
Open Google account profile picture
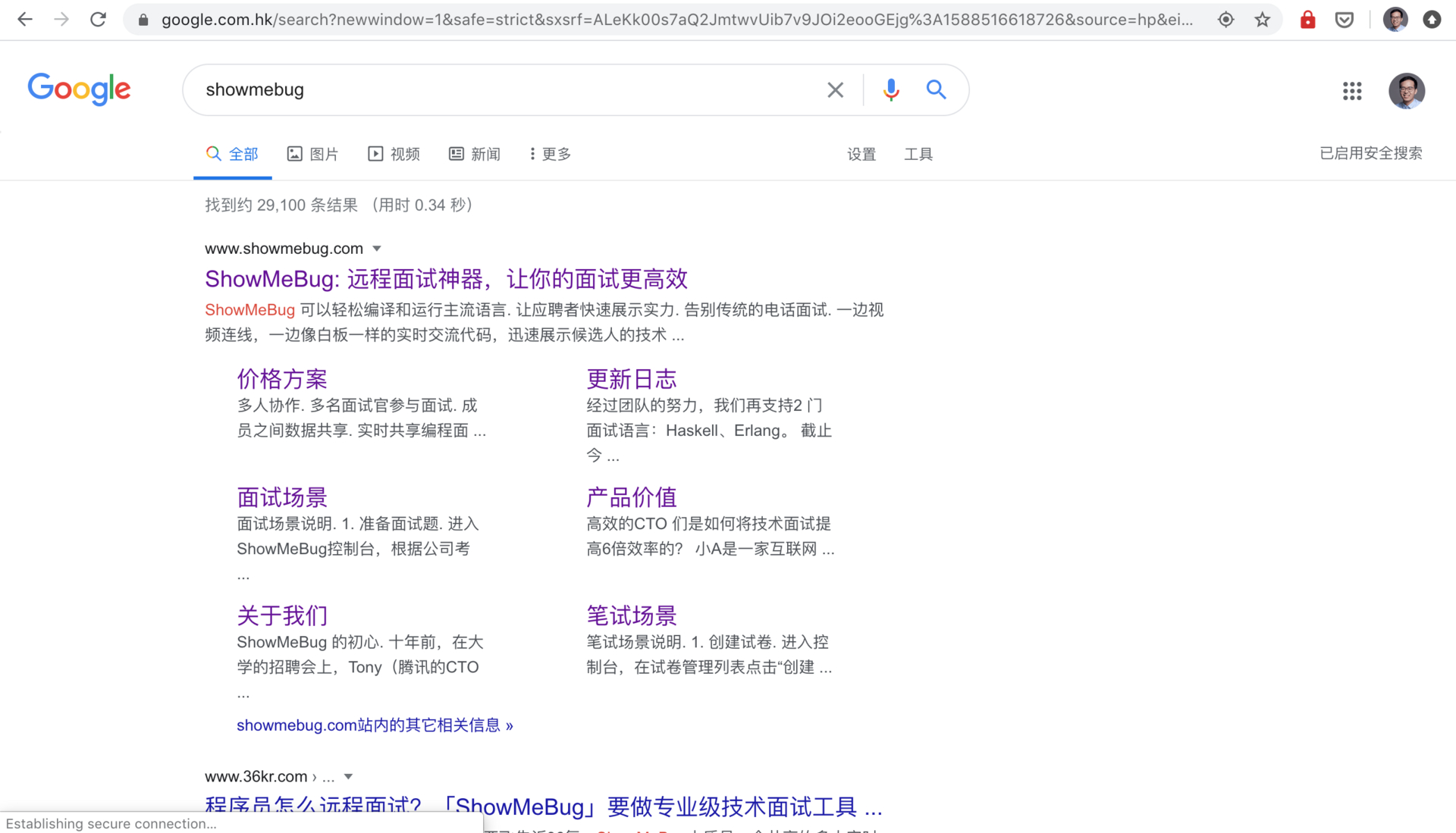(x=1407, y=91)
